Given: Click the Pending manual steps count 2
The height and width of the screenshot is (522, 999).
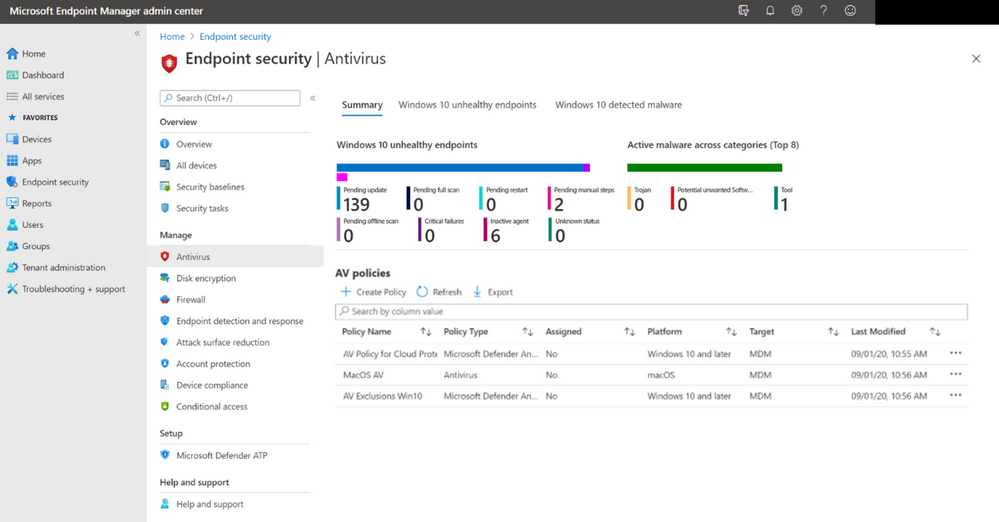Looking at the screenshot, I should [559, 205].
